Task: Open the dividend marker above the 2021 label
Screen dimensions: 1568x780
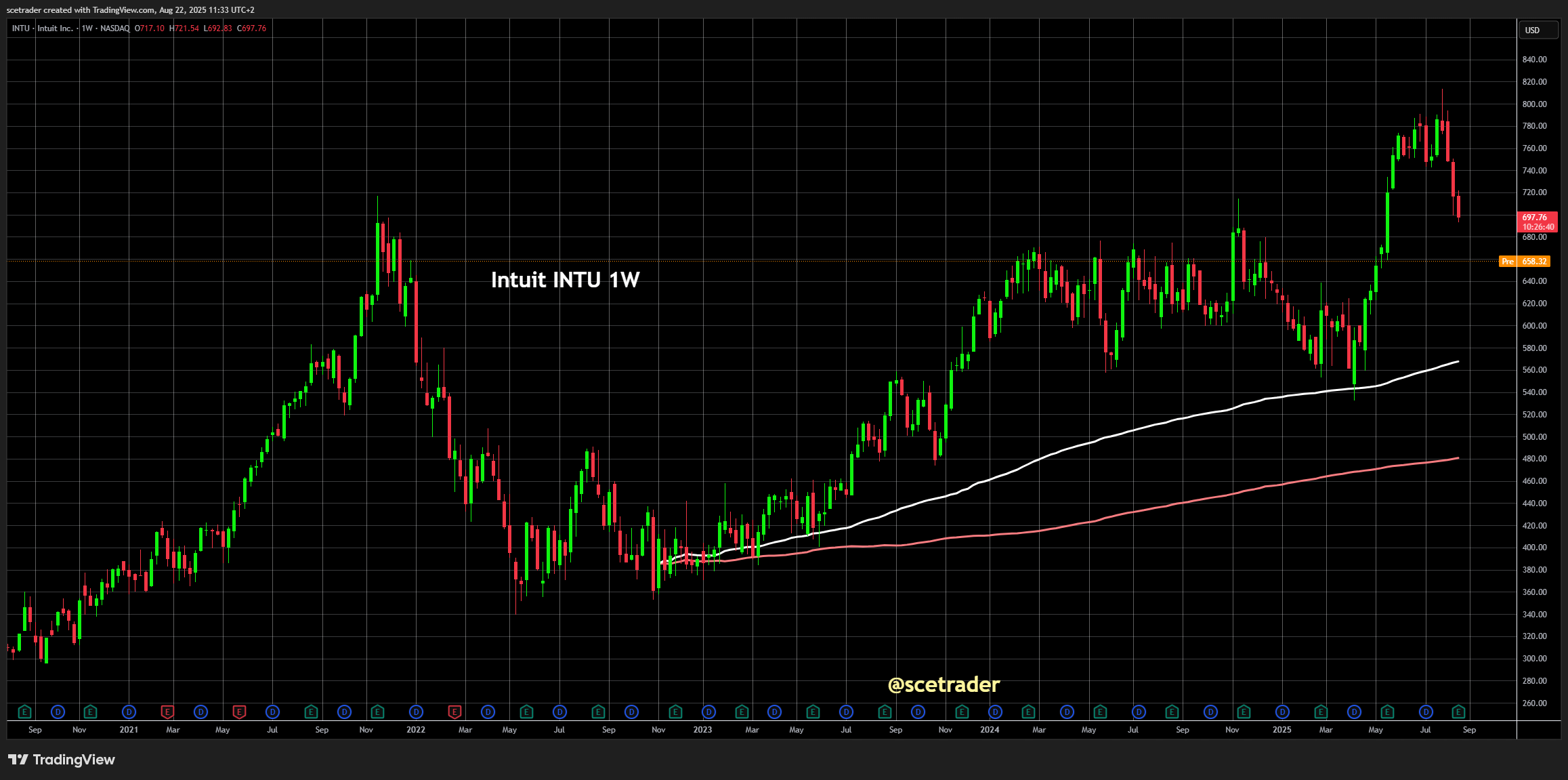Action: (129, 712)
